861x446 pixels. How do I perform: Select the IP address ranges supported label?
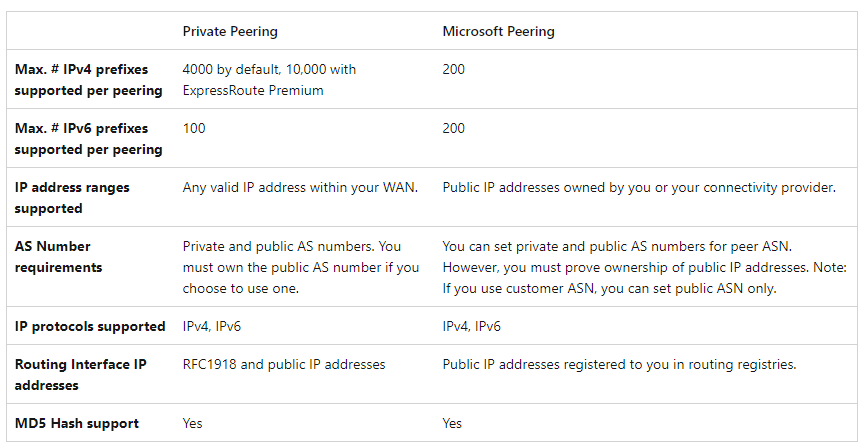point(72,198)
